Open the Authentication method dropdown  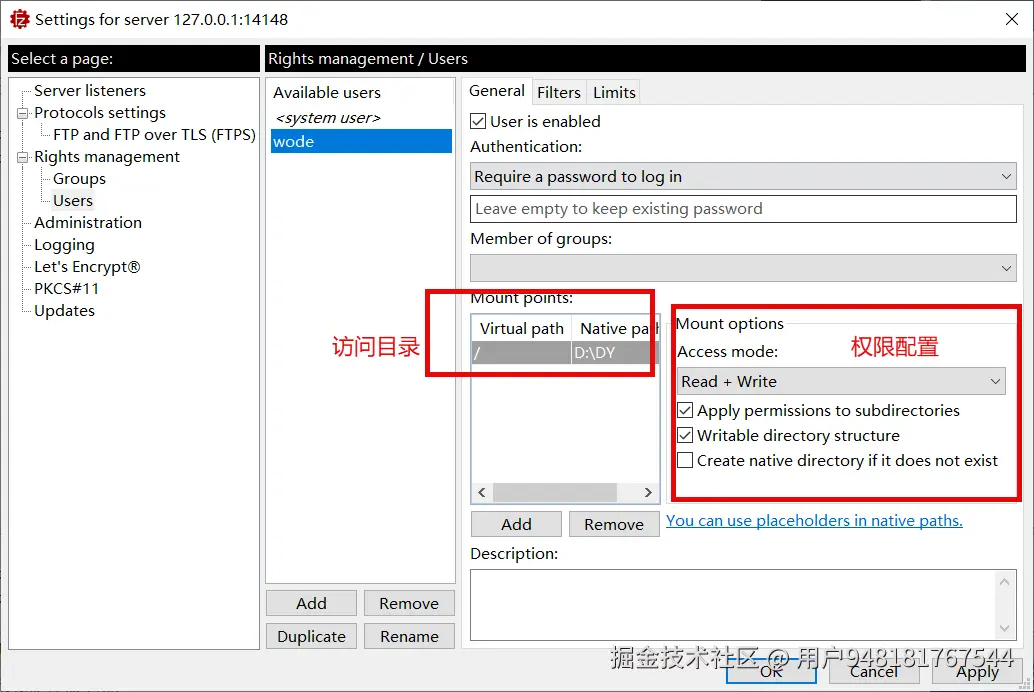tap(743, 177)
